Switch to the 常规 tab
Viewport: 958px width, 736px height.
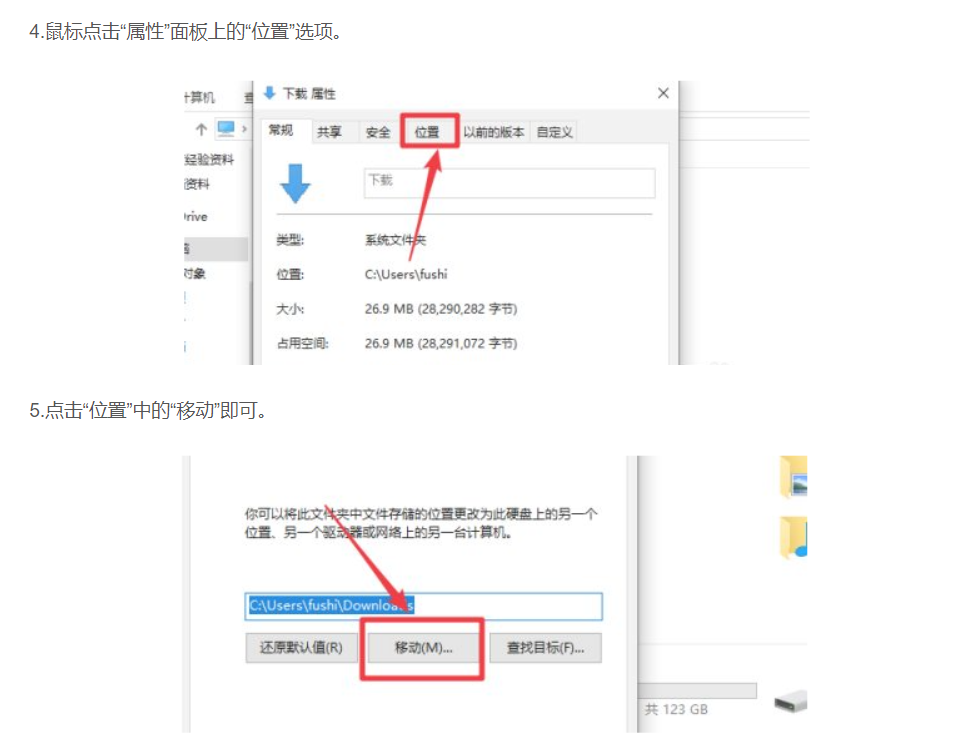(281, 130)
